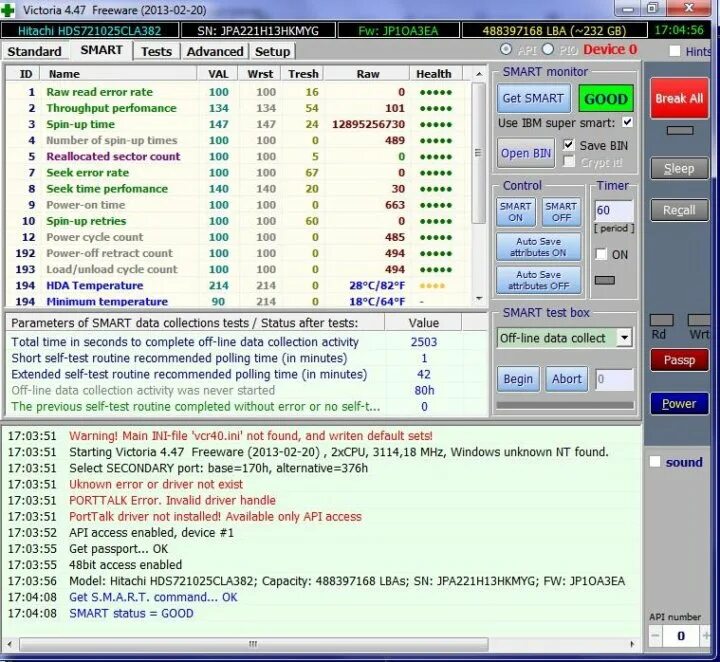
Task: Enable the Hints checkbox
Action: [x=675, y=51]
